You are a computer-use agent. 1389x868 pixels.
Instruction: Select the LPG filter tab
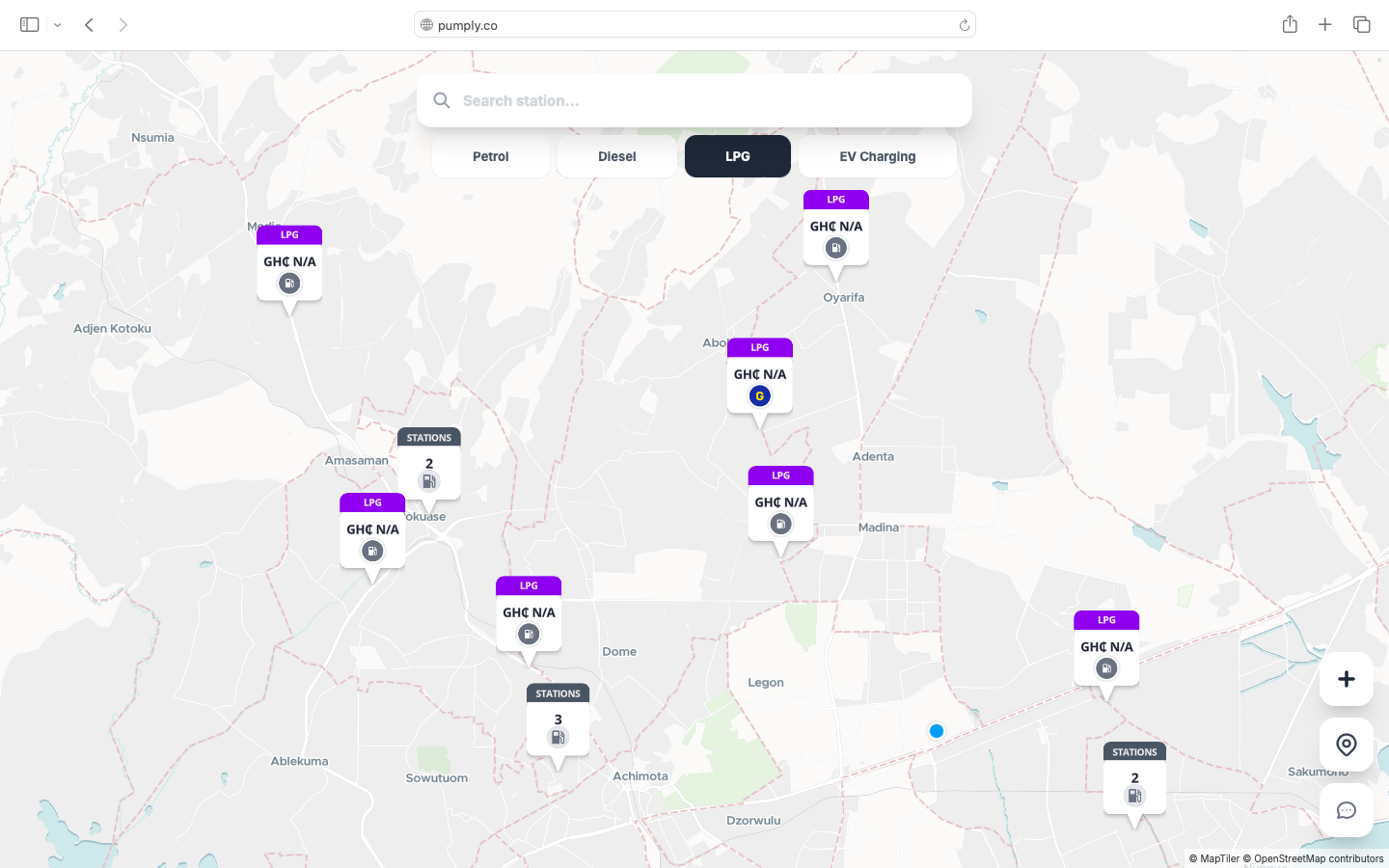[x=737, y=155]
